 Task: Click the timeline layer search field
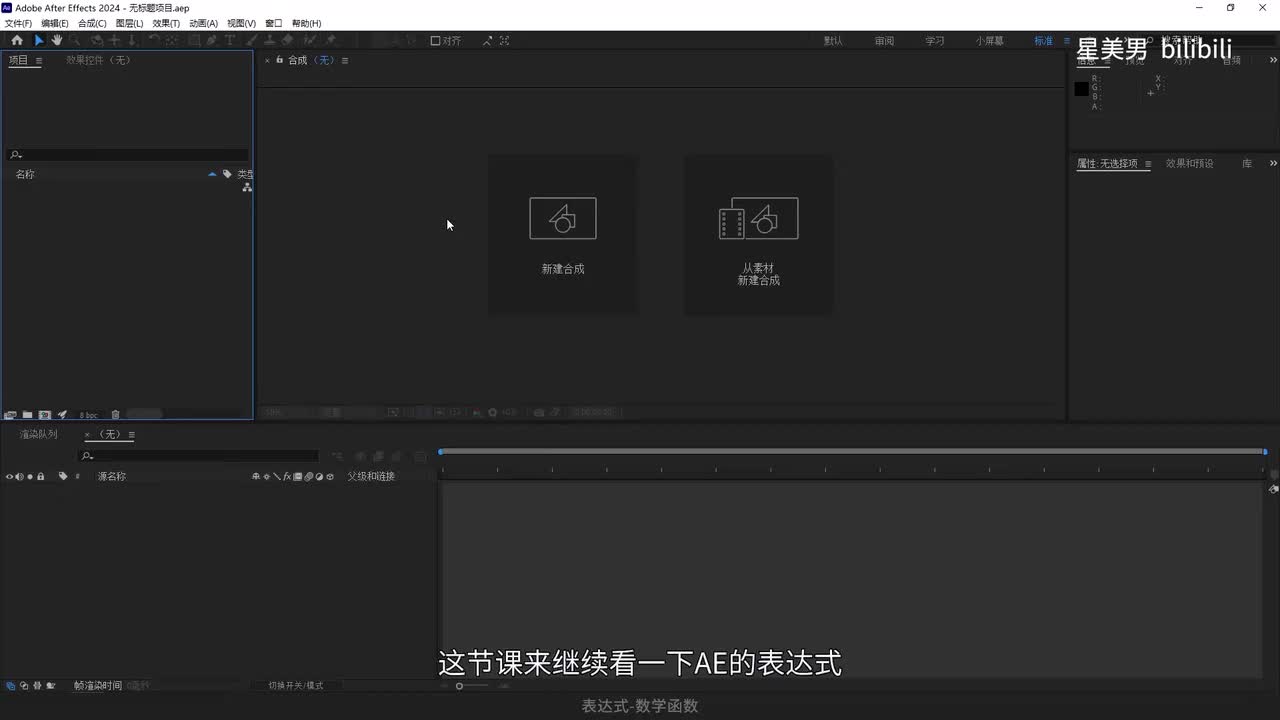(x=200, y=456)
